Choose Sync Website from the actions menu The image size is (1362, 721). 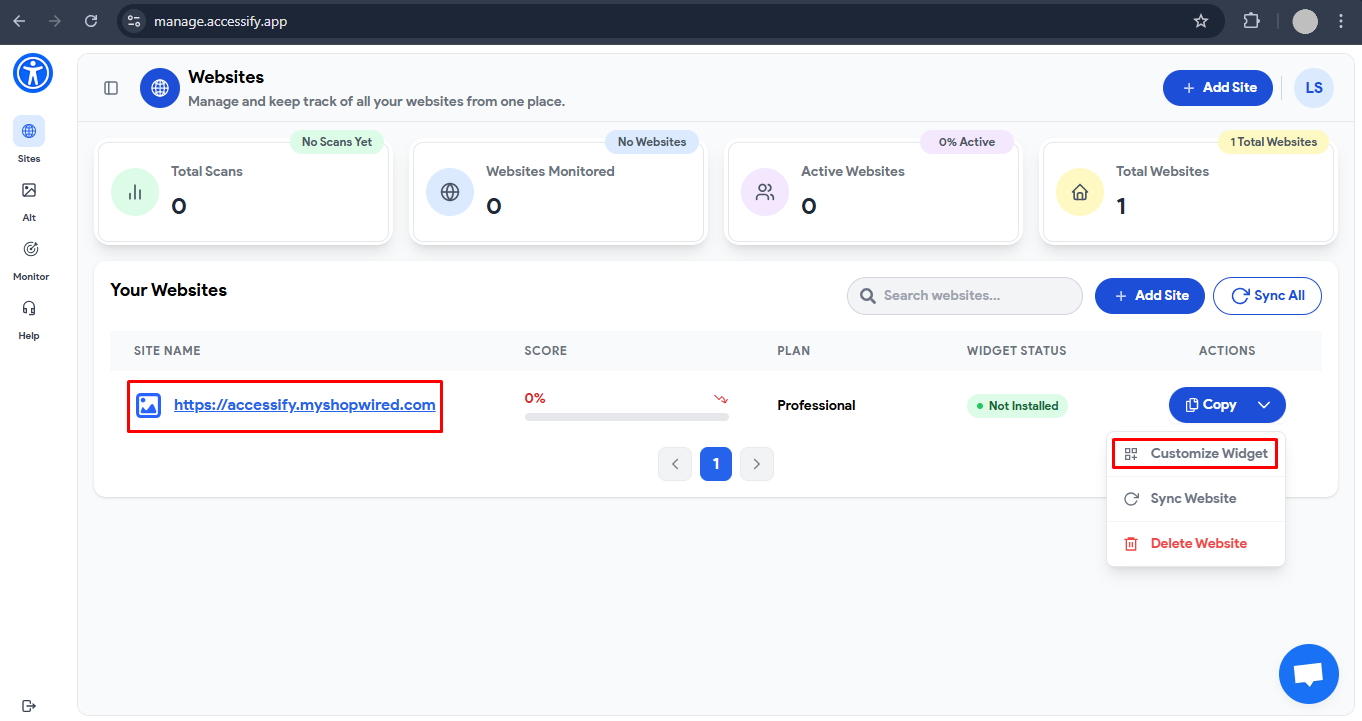coord(1193,498)
